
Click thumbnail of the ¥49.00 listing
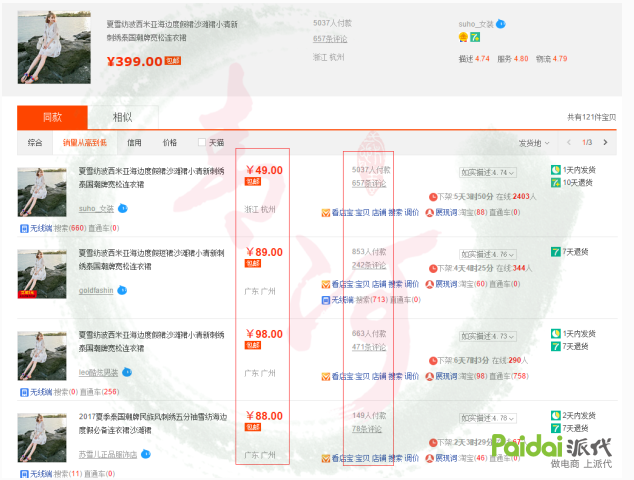click(42, 192)
